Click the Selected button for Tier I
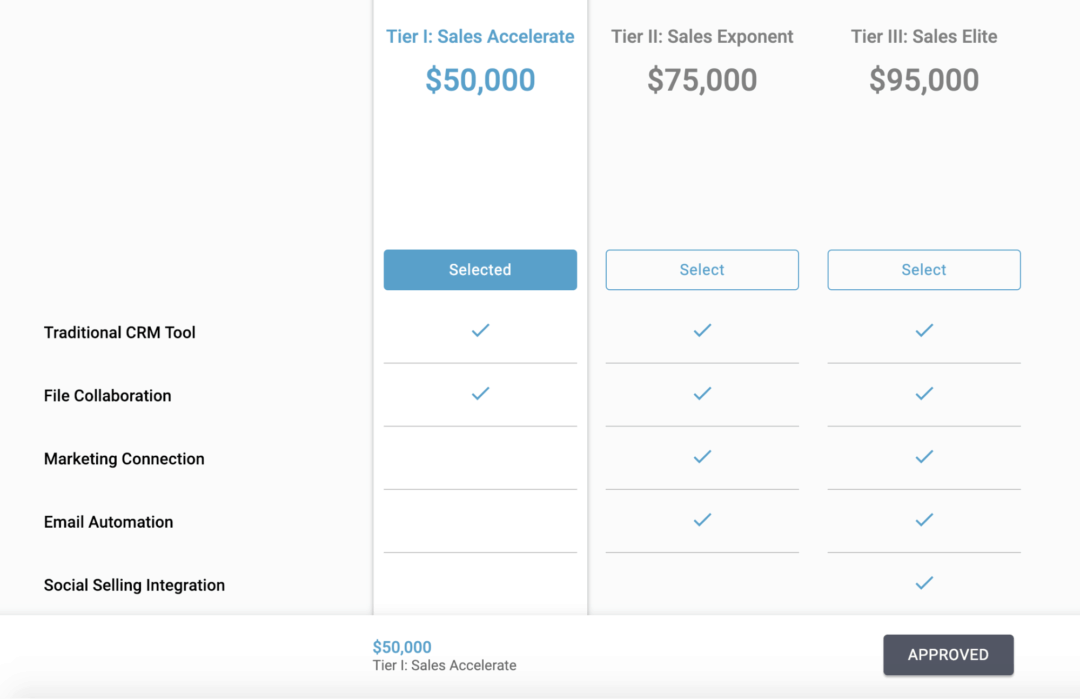The height and width of the screenshot is (699, 1080). point(480,270)
